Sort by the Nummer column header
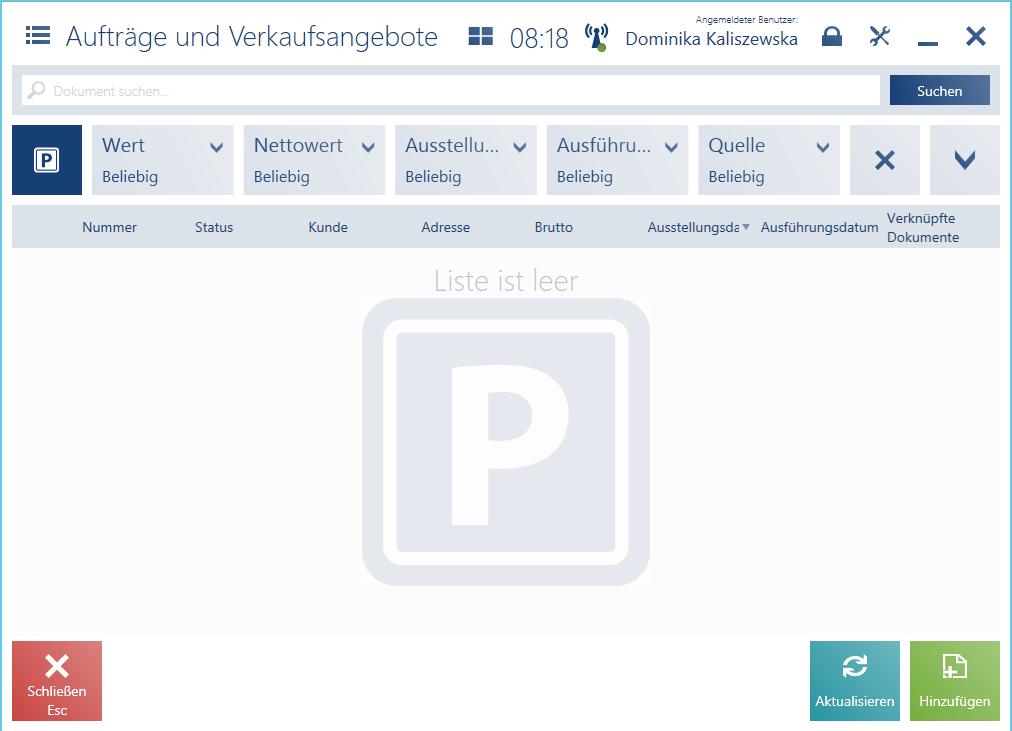1012x731 pixels. point(110,227)
